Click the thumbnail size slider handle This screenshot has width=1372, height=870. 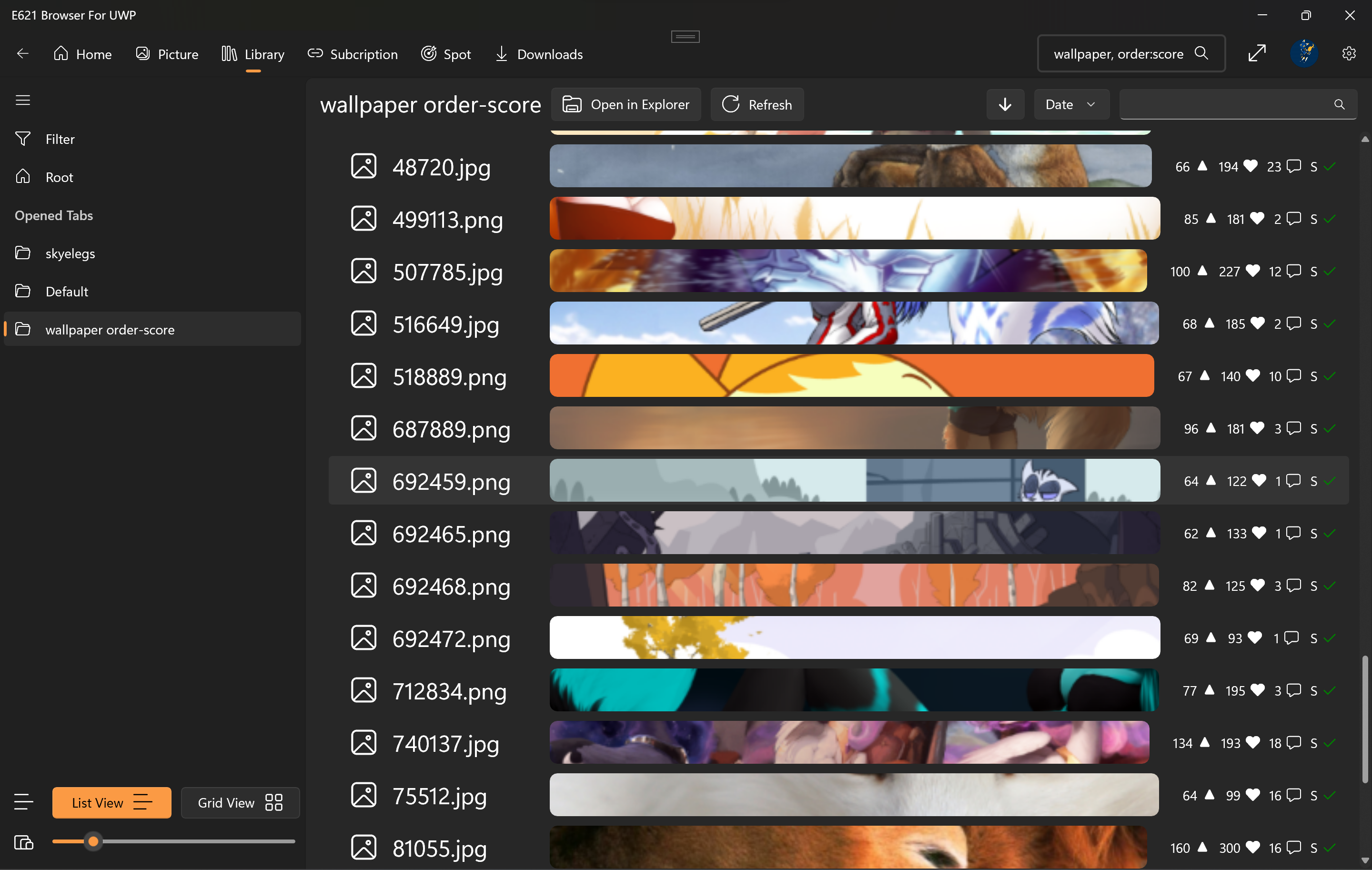(93, 841)
